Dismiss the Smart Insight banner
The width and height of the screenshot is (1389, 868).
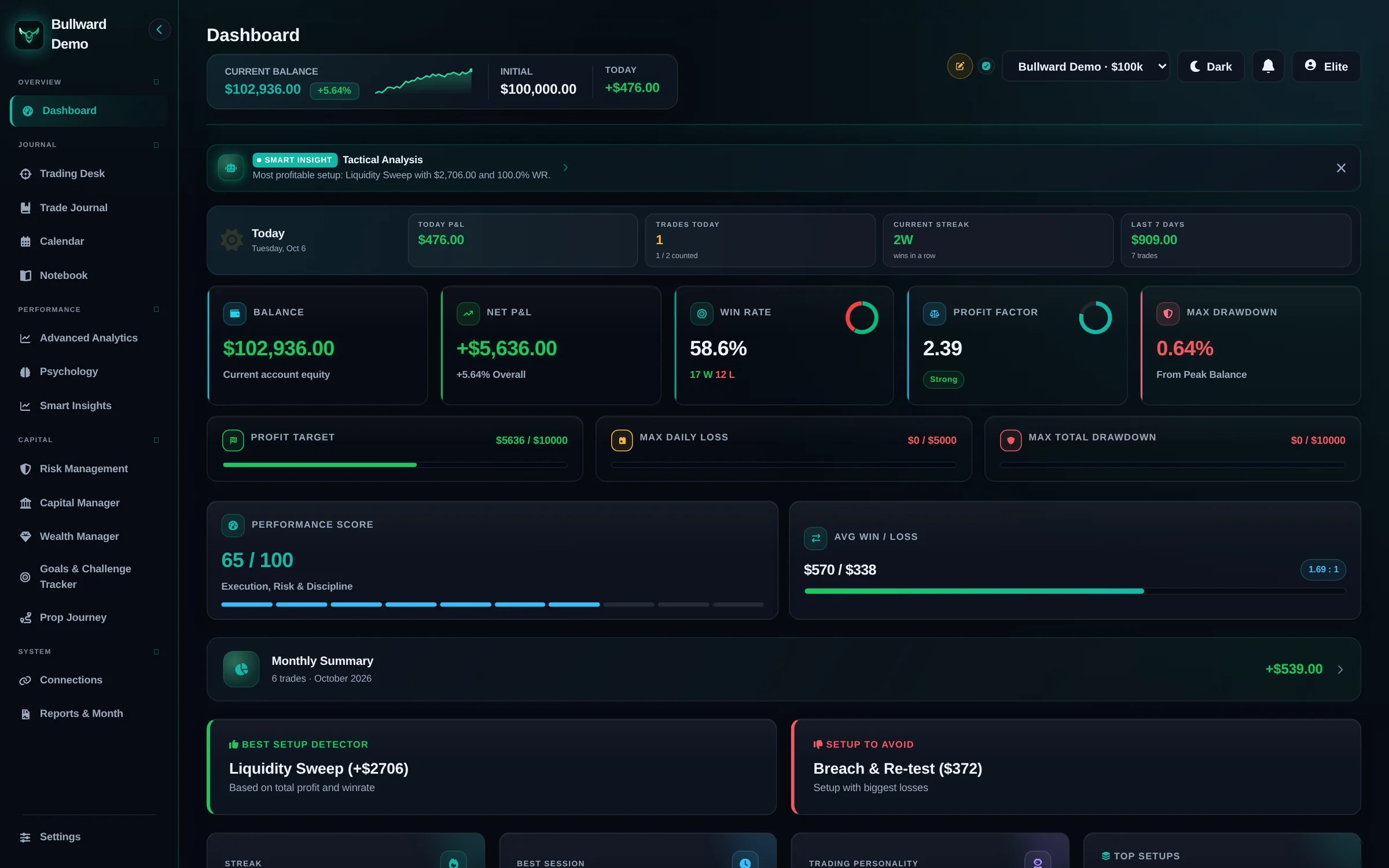[1341, 168]
